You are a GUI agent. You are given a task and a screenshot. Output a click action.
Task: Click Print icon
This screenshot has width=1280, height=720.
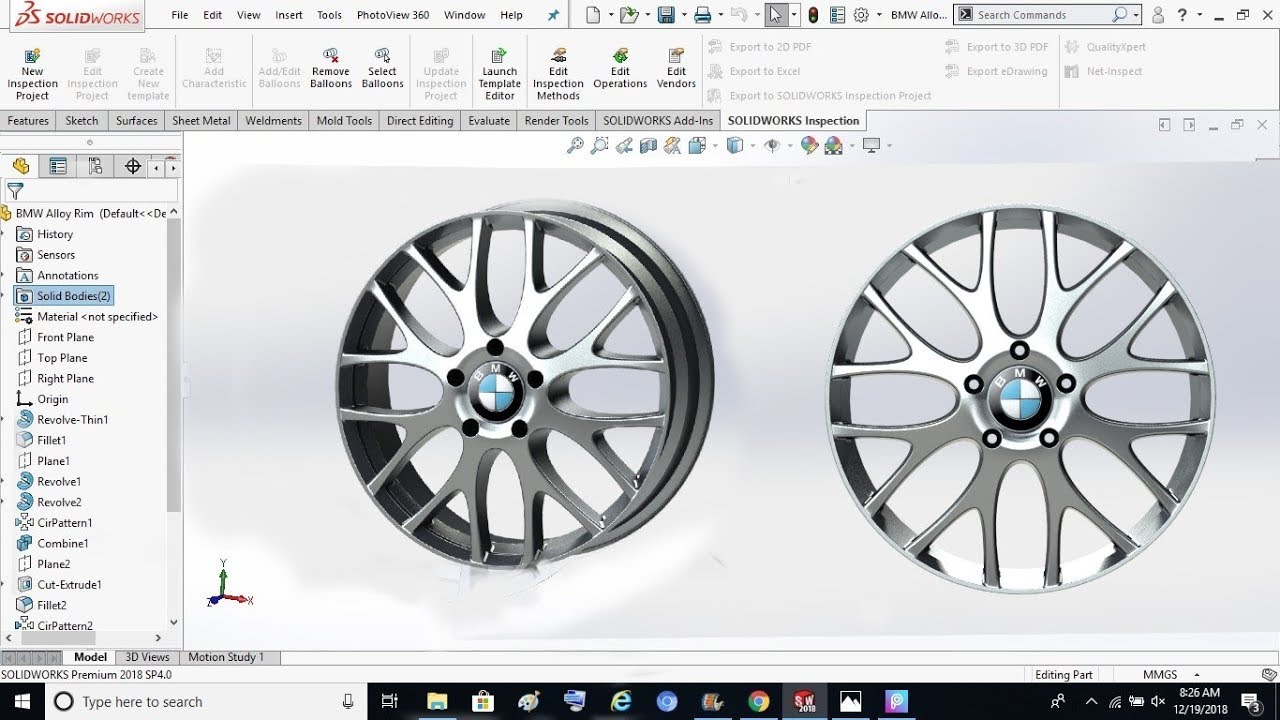click(x=702, y=15)
